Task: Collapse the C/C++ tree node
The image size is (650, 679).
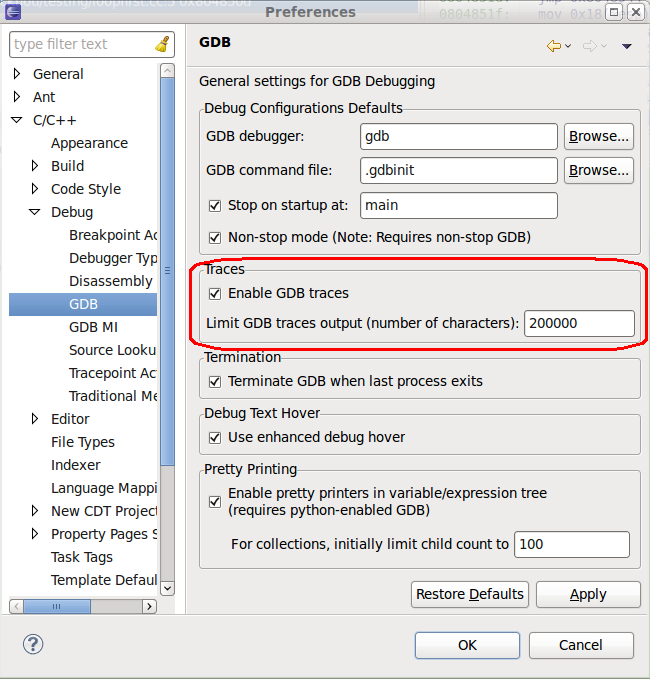Action: point(16,120)
